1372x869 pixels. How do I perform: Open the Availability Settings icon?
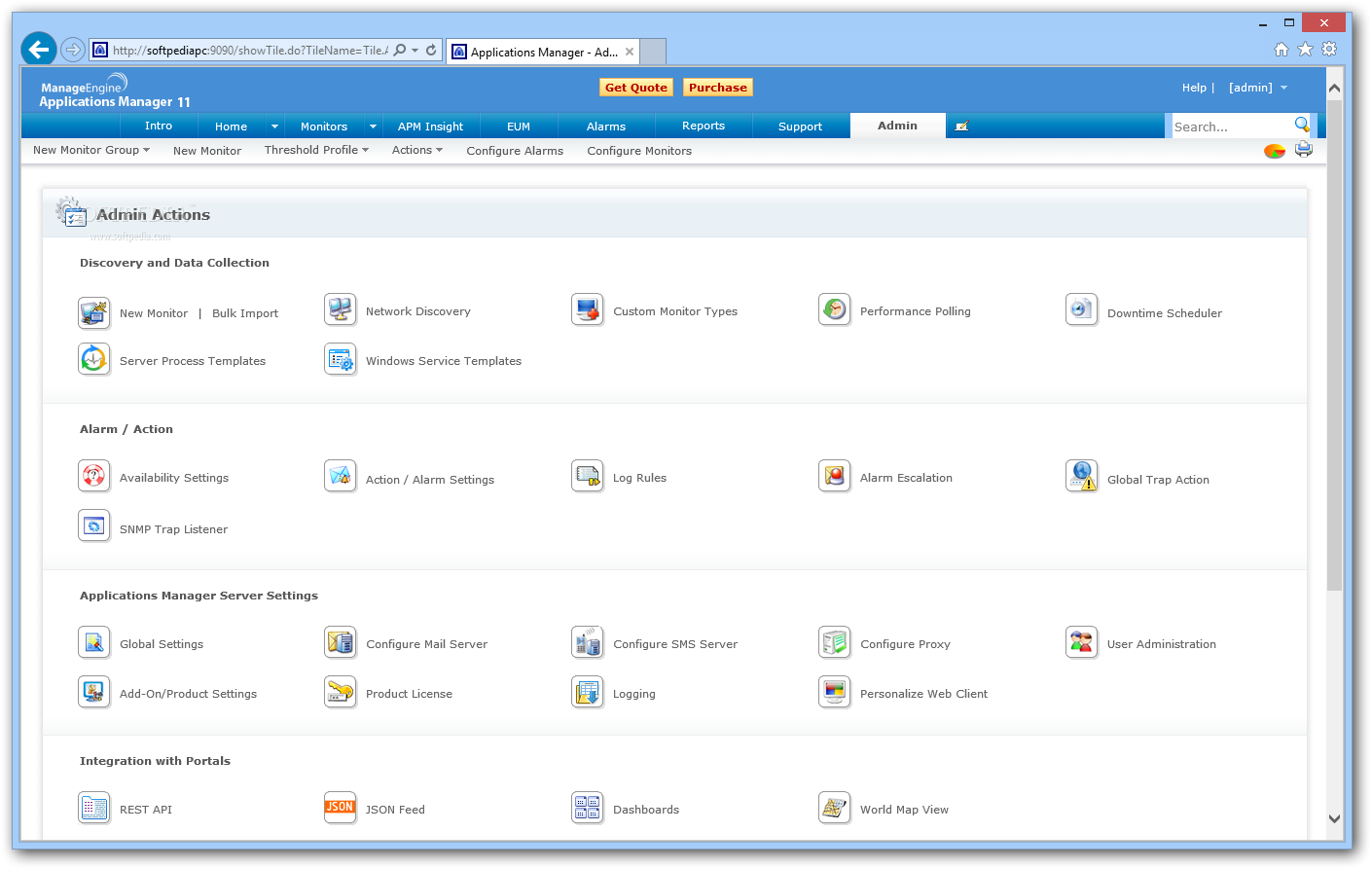tap(94, 477)
